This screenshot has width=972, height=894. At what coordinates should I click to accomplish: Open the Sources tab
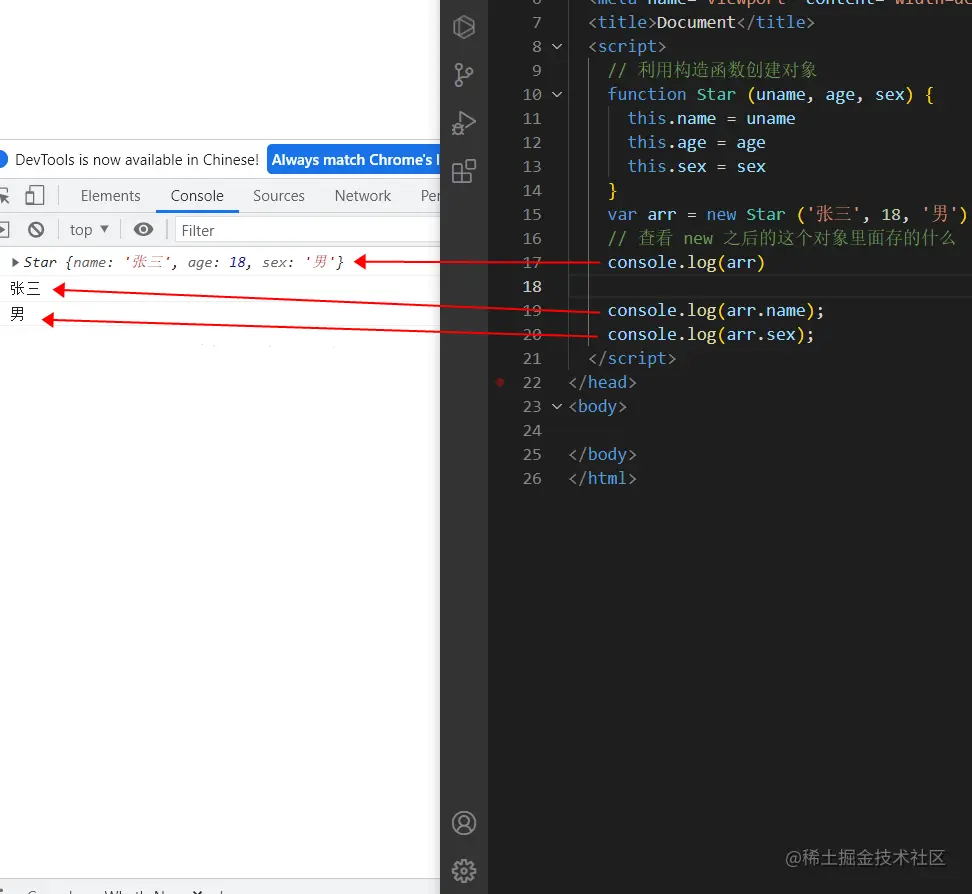279,196
